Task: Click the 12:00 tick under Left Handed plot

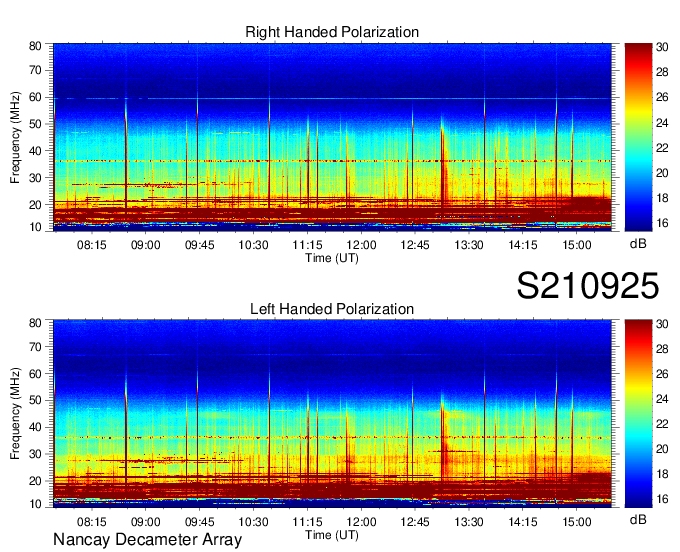Action: [361, 522]
